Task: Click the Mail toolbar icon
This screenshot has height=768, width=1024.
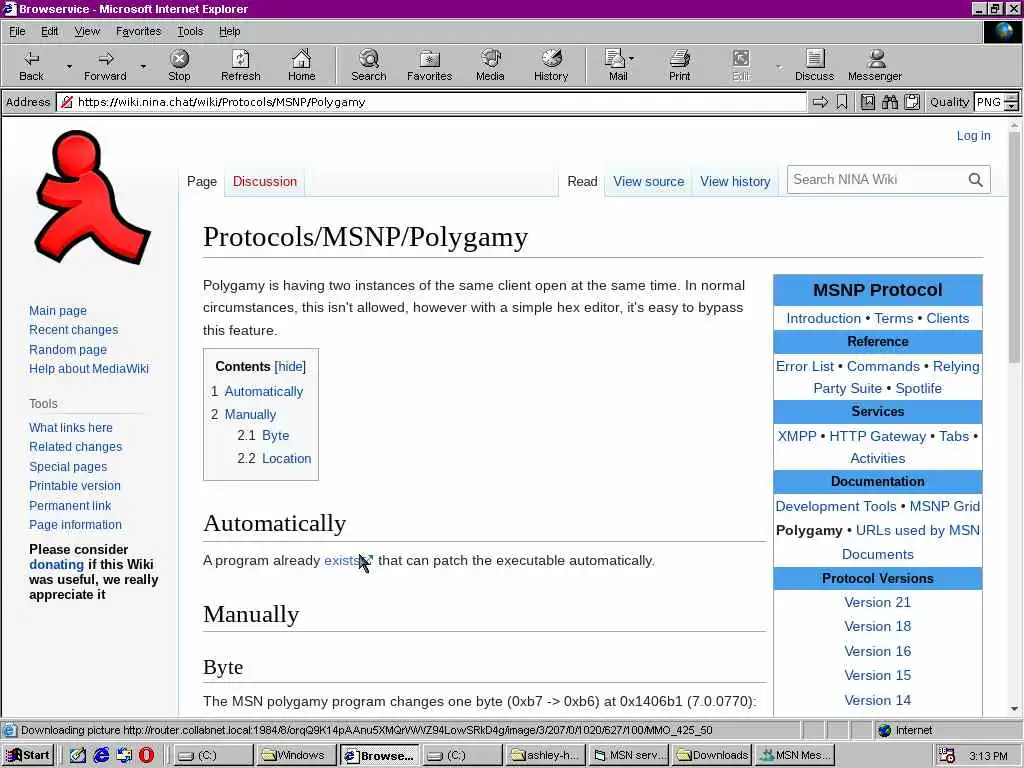Action: click(615, 65)
